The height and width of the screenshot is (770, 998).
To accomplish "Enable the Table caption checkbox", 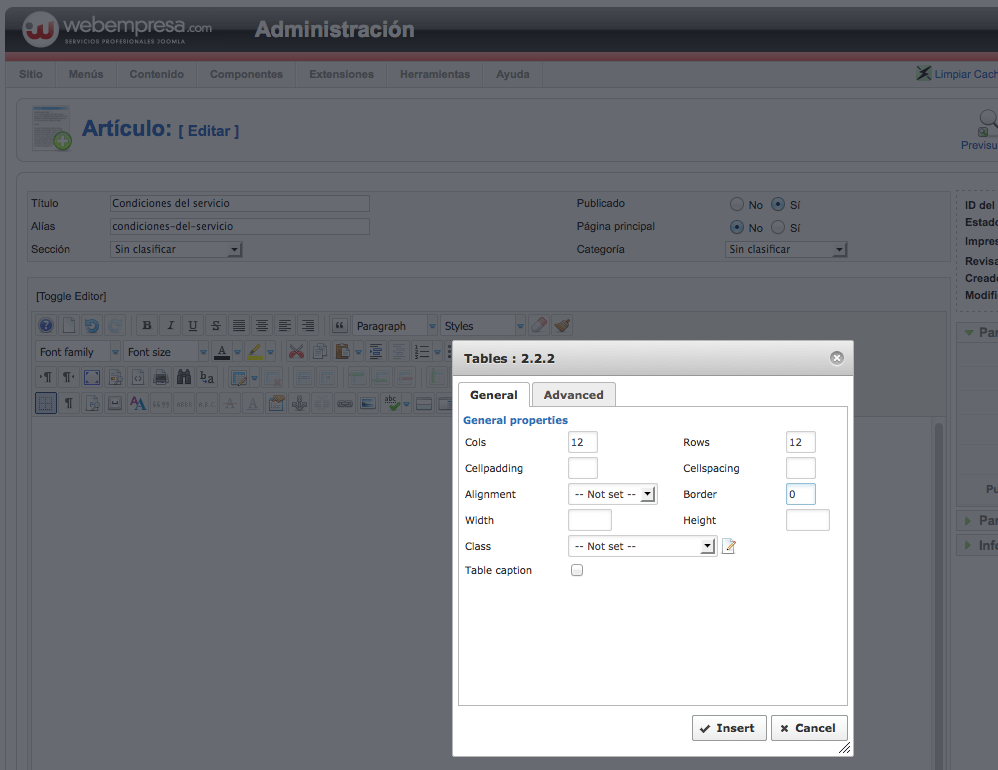I will 577,570.
